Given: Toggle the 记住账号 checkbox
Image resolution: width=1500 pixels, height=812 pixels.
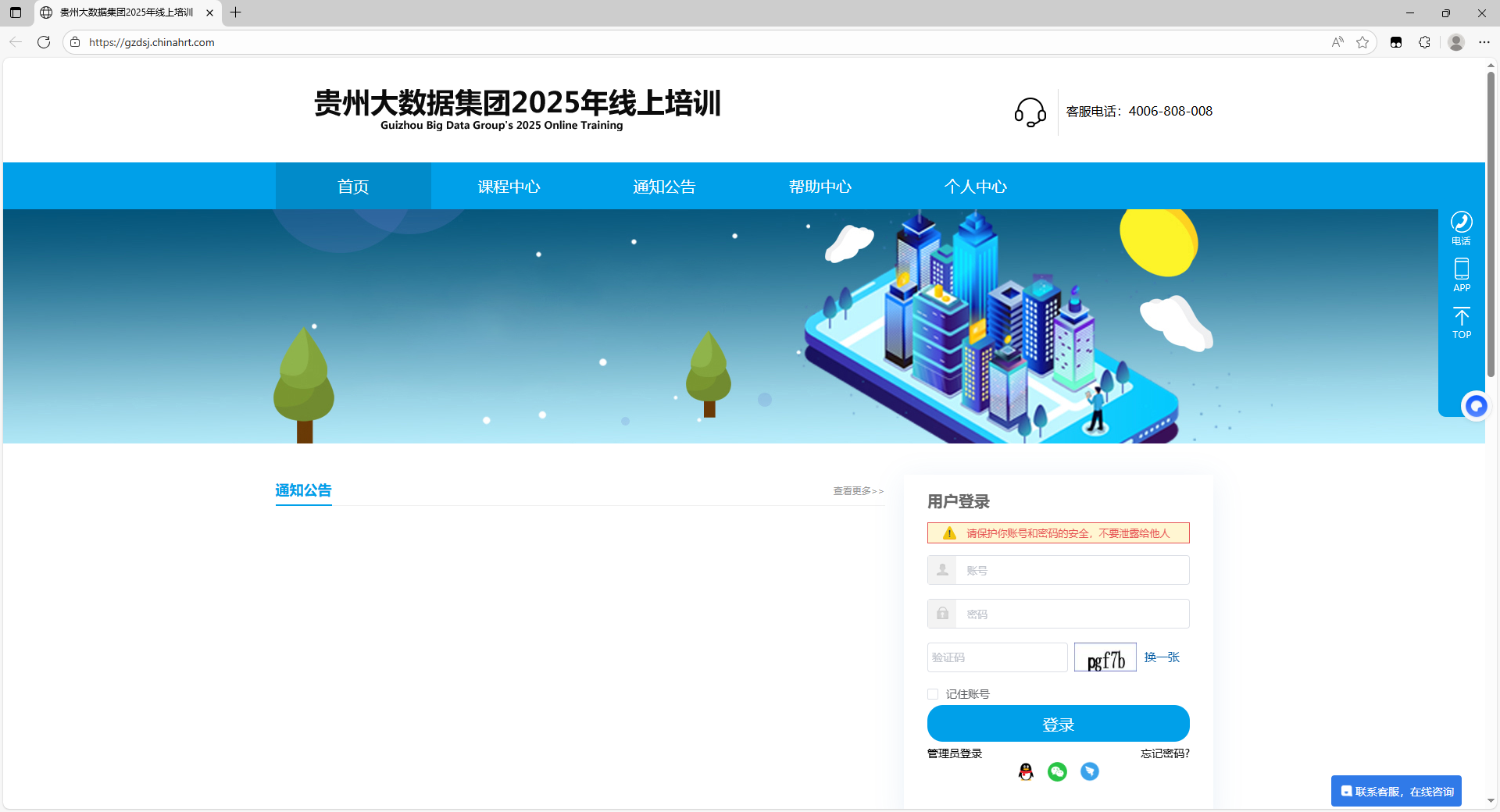Looking at the screenshot, I should [933, 694].
